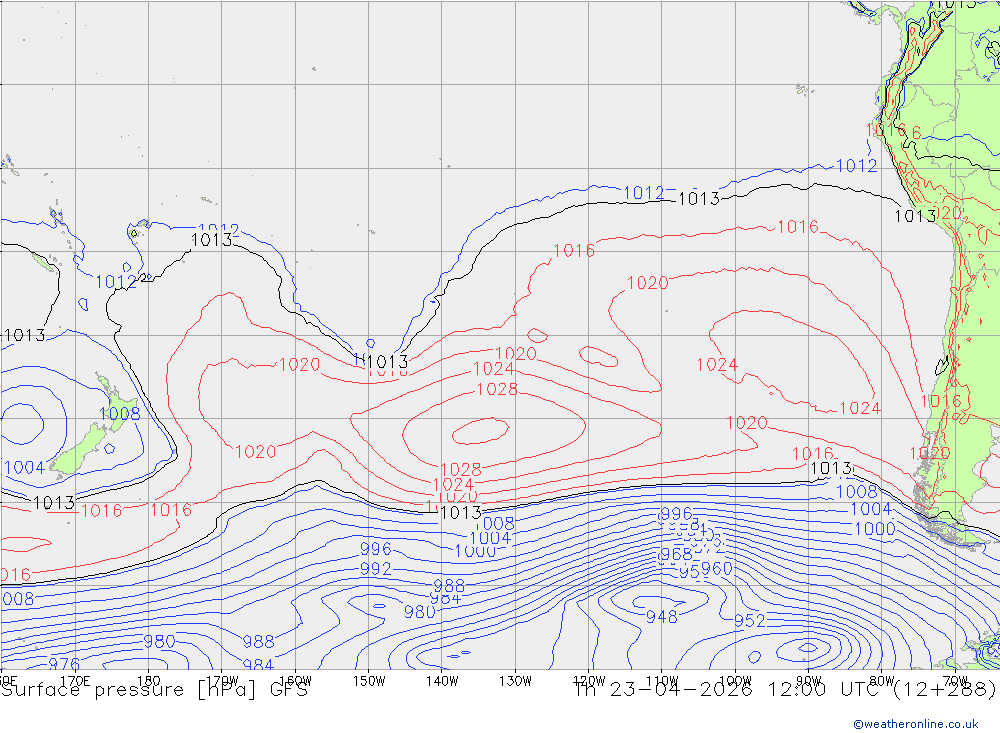Click the 976 isobar label
1000x733 pixels.
[x=64, y=664]
